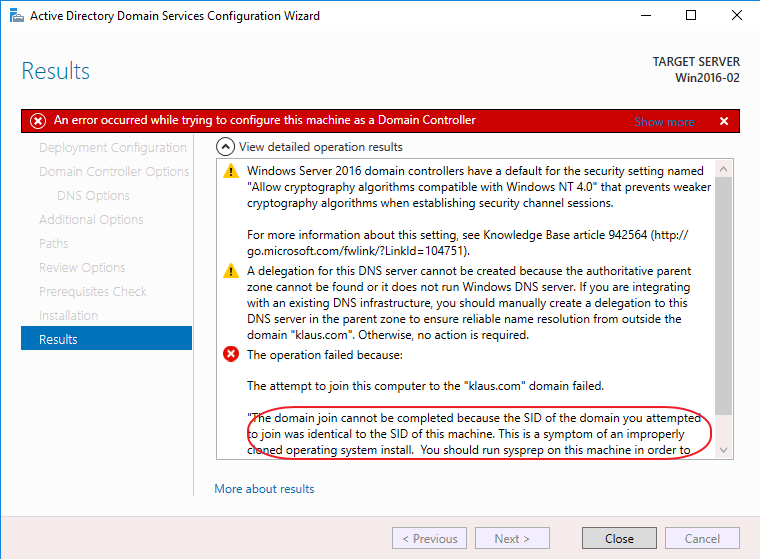Click the red error icon in the banner
The image size is (760, 559).
pyautogui.click(x=38, y=121)
